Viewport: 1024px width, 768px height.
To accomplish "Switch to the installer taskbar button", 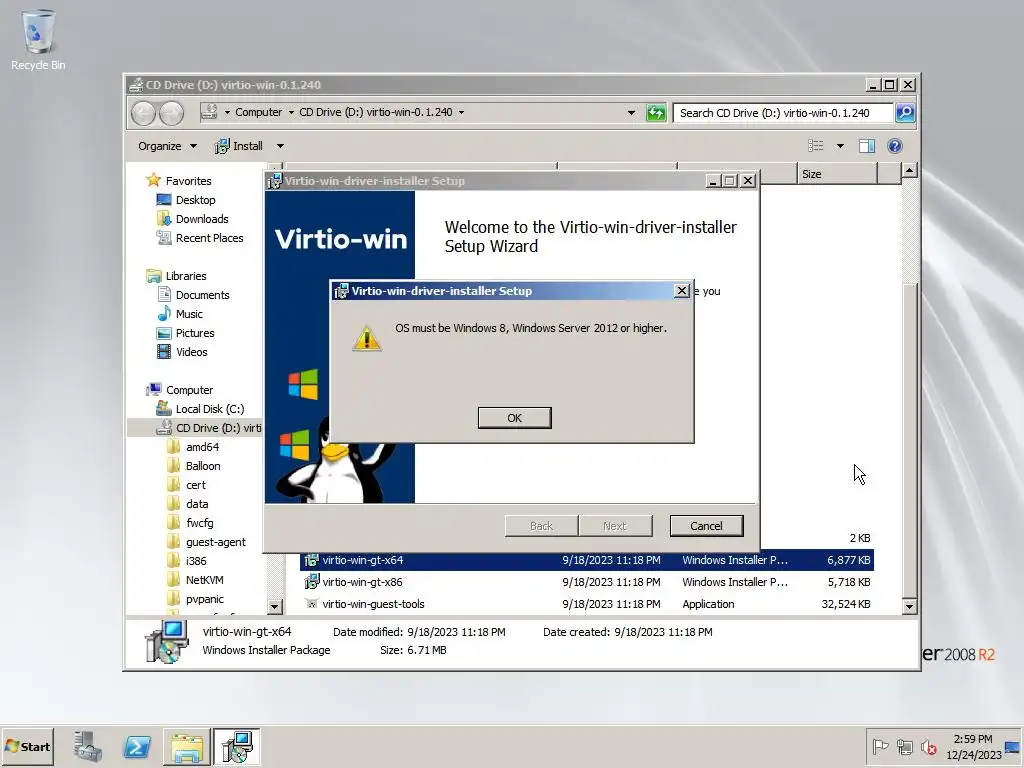I will (236, 746).
